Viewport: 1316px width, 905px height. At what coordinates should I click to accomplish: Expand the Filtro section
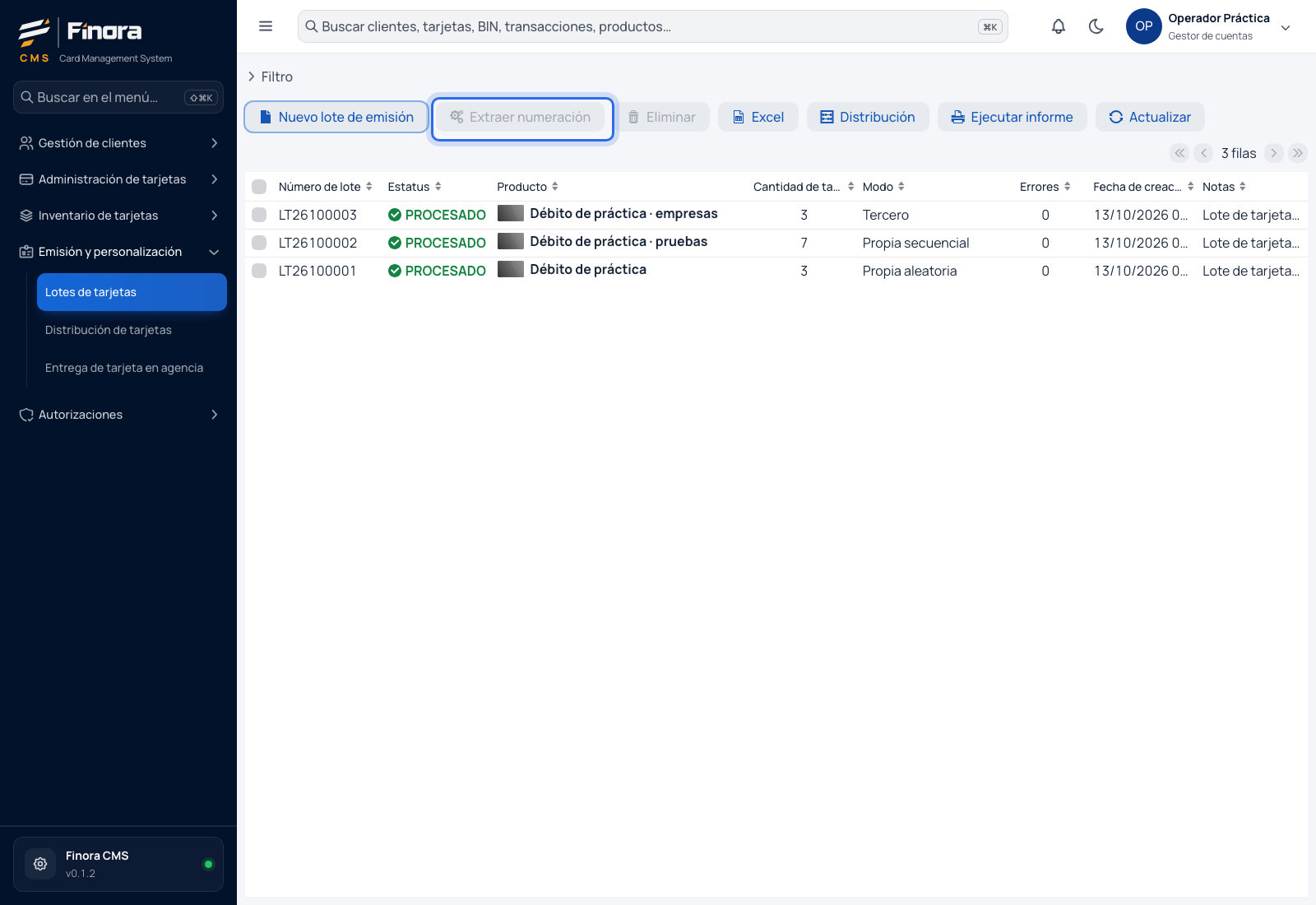click(x=270, y=77)
